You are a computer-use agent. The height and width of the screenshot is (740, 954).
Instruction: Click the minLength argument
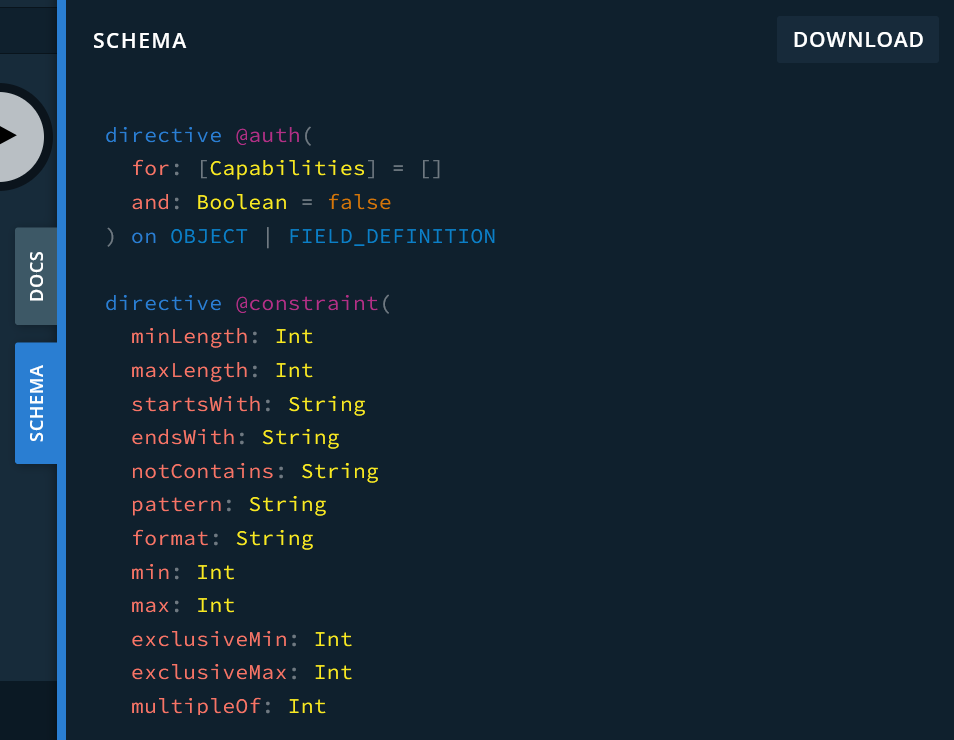click(189, 337)
